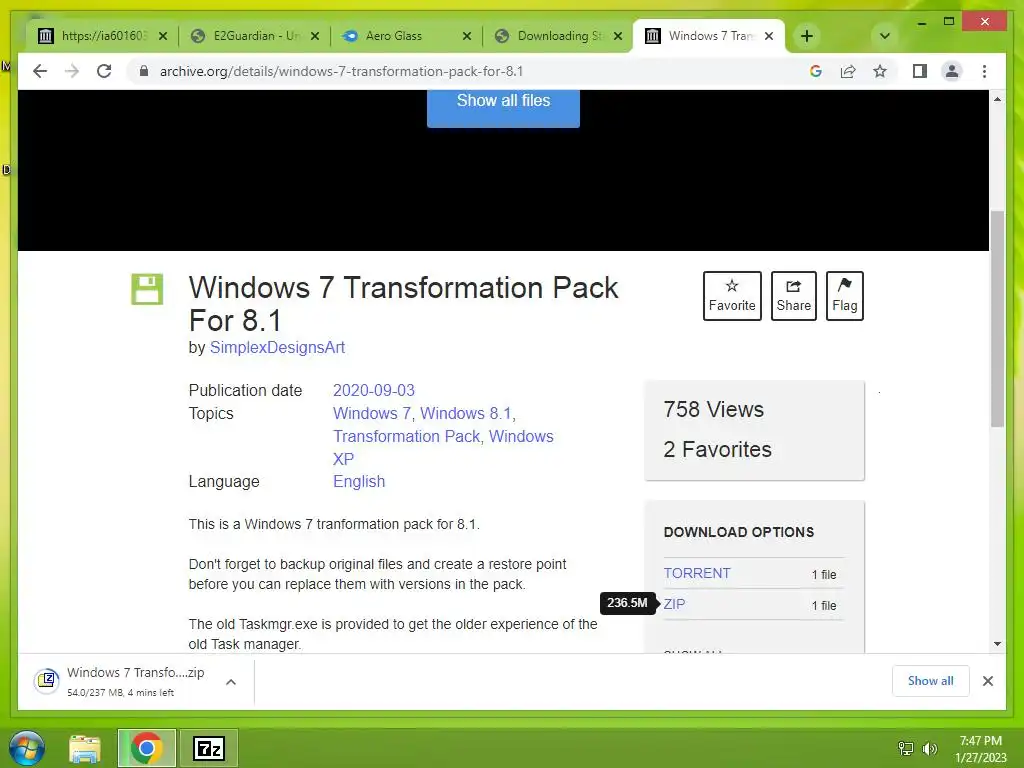Viewport: 1024px width, 768px height.
Task: Click the English language link
Action: click(x=359, y=481)
